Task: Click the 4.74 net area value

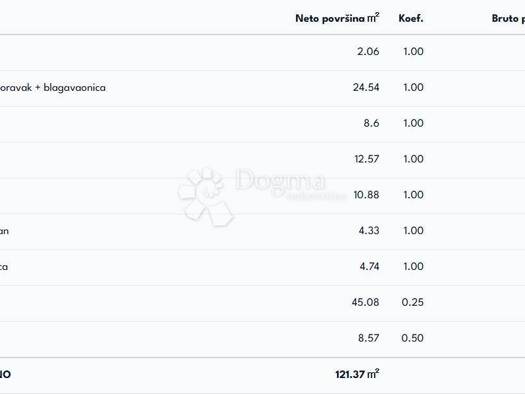Action: (x=369, y=266)
